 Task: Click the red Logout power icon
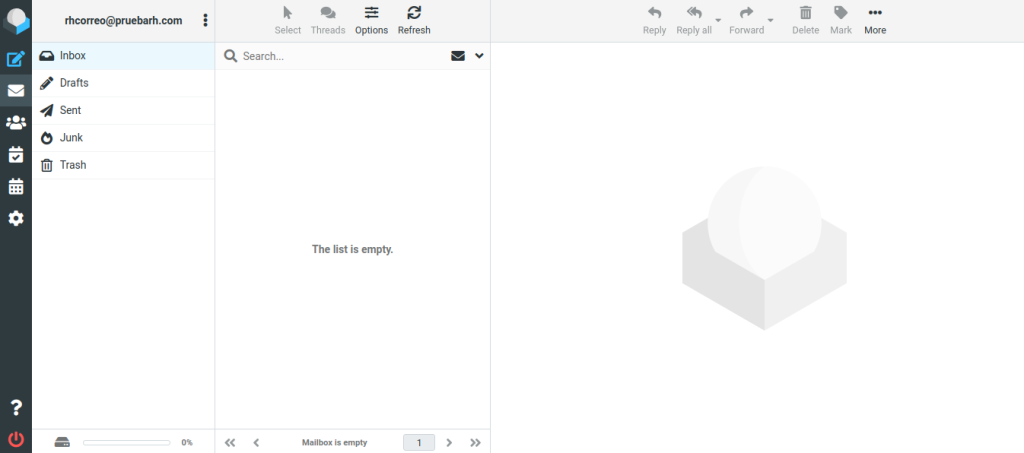click(x=16, y=438)
